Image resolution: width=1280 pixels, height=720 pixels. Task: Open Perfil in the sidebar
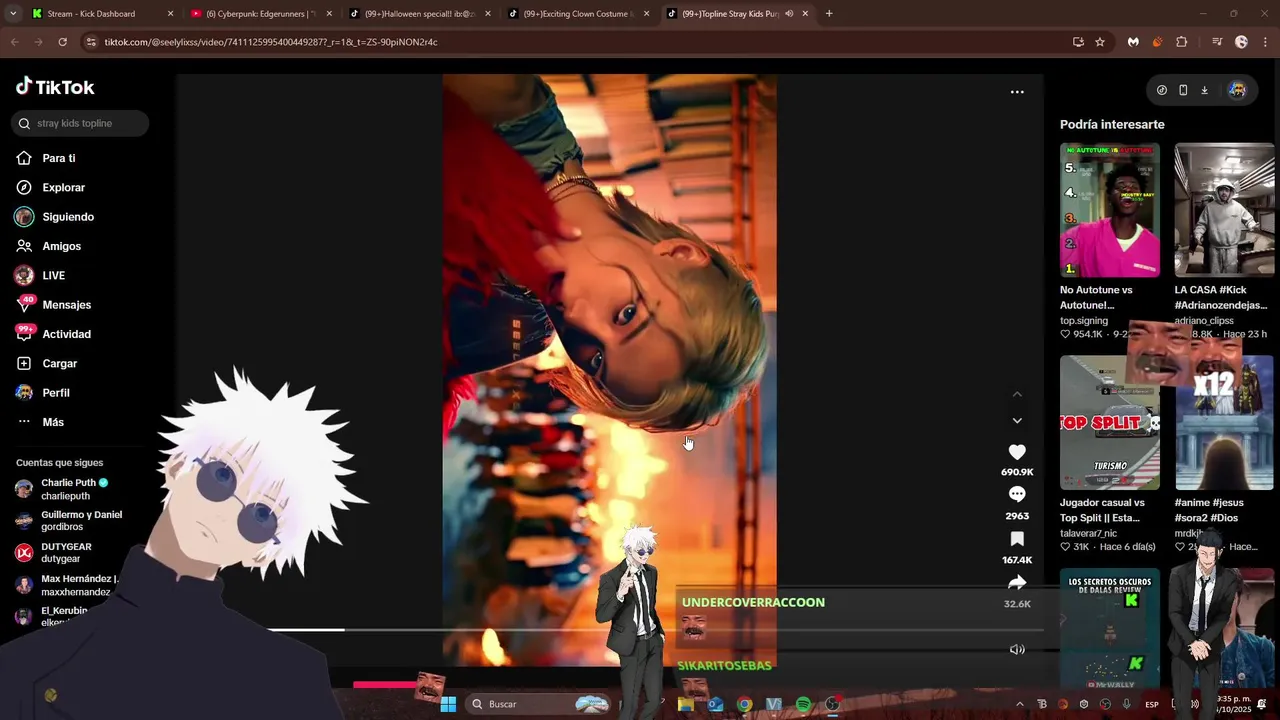[55, 393]
